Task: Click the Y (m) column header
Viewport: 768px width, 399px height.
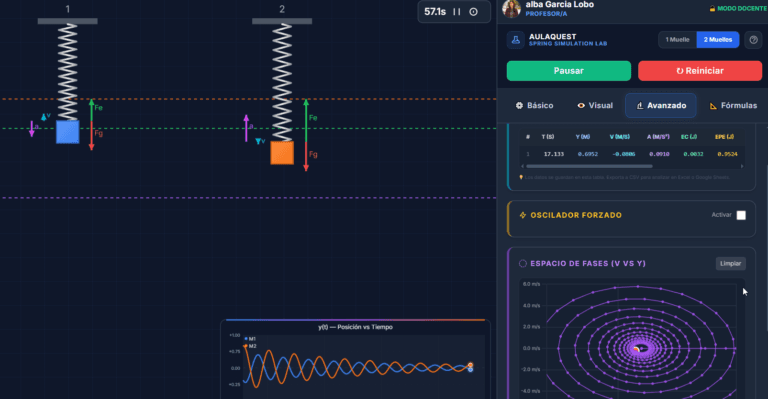Action: click(582, 137)
